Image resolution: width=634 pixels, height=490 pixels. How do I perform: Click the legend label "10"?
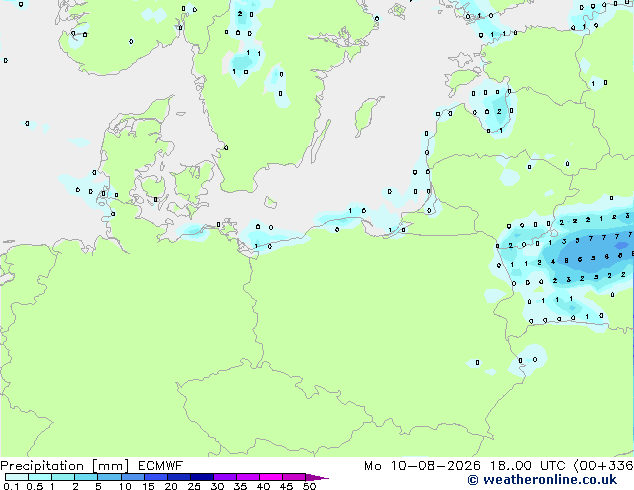(x=125, y=486)
